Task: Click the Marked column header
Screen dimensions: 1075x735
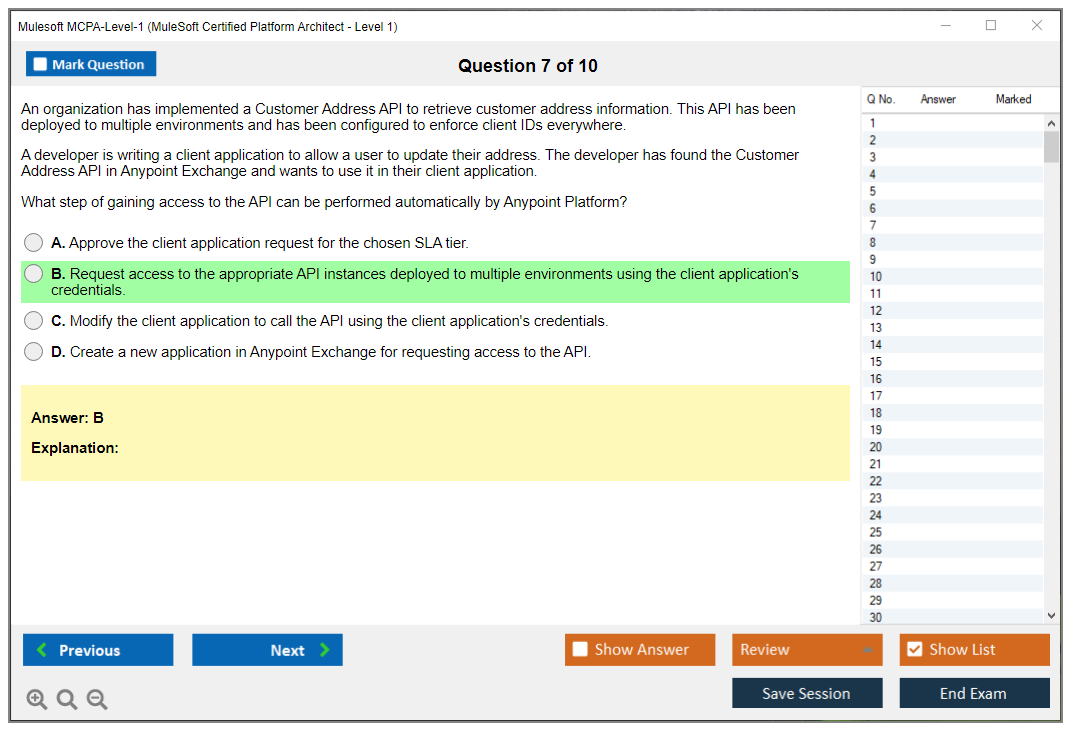Action: [x=1013, y=99]
